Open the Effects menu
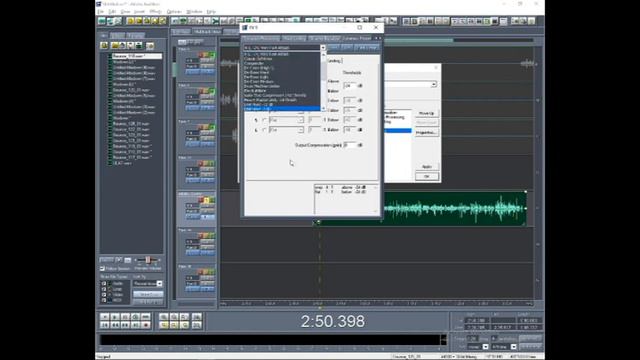Viewport: 640px width, 360px height. pos(156,11)
